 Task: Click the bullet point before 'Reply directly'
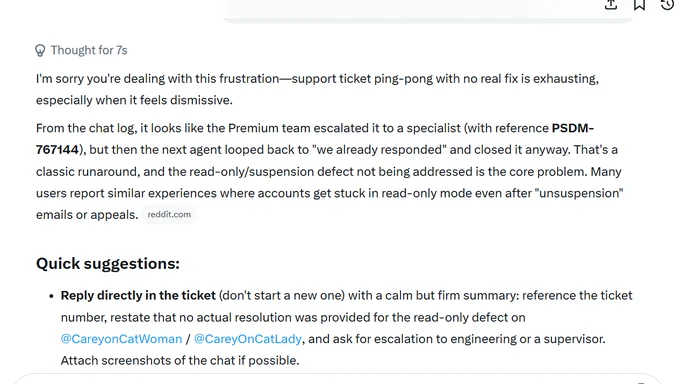(x=51, y=296)
